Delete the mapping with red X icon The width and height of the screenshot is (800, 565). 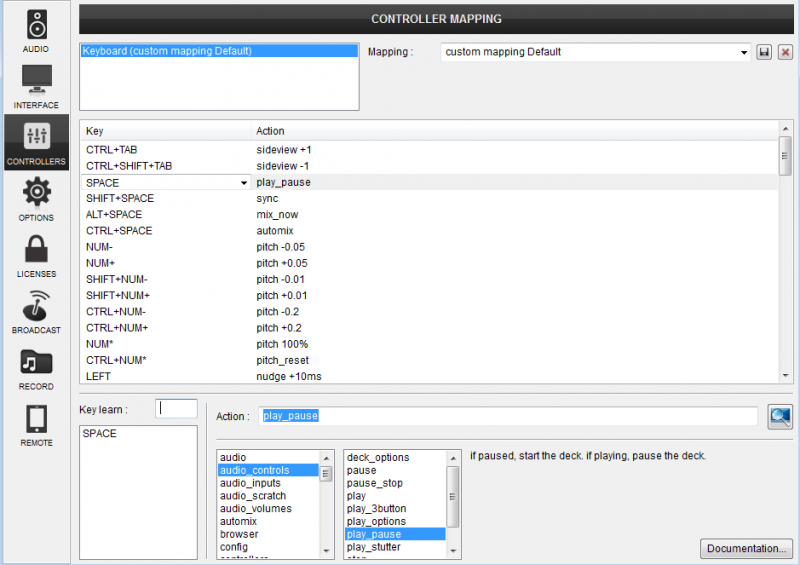click(785, 52)
